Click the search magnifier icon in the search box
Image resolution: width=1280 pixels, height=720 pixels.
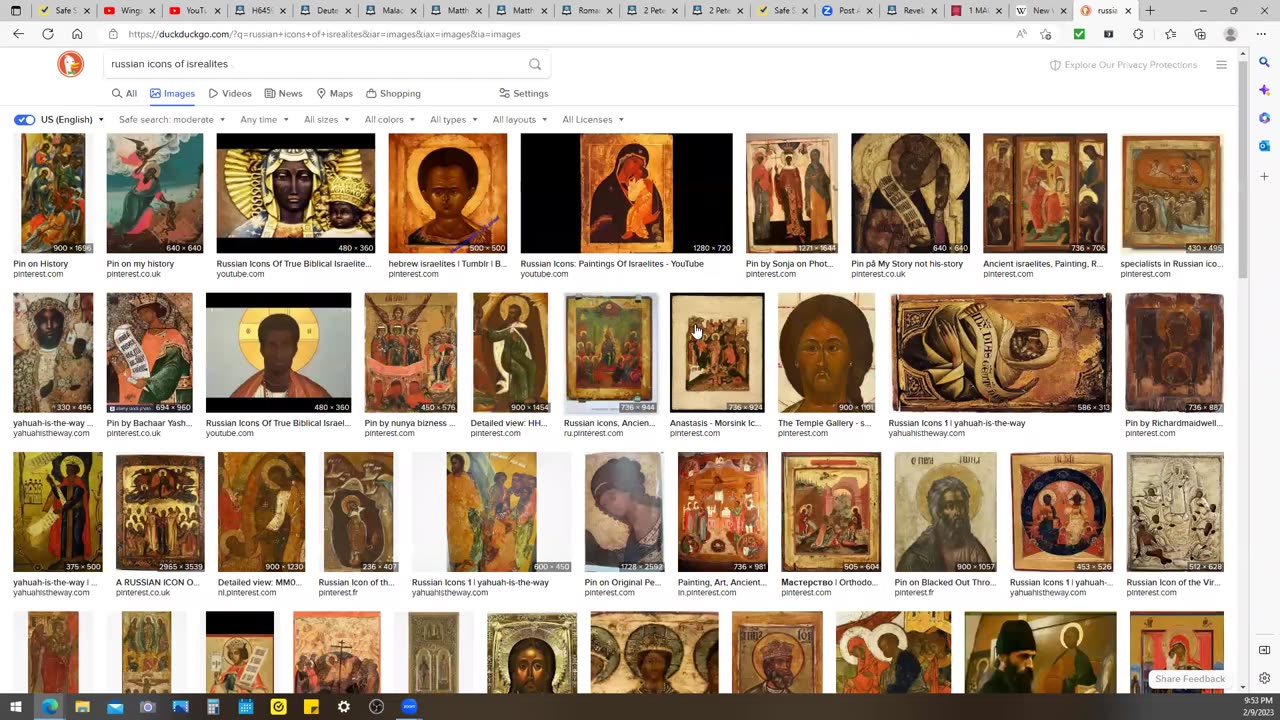coord(535,64)
